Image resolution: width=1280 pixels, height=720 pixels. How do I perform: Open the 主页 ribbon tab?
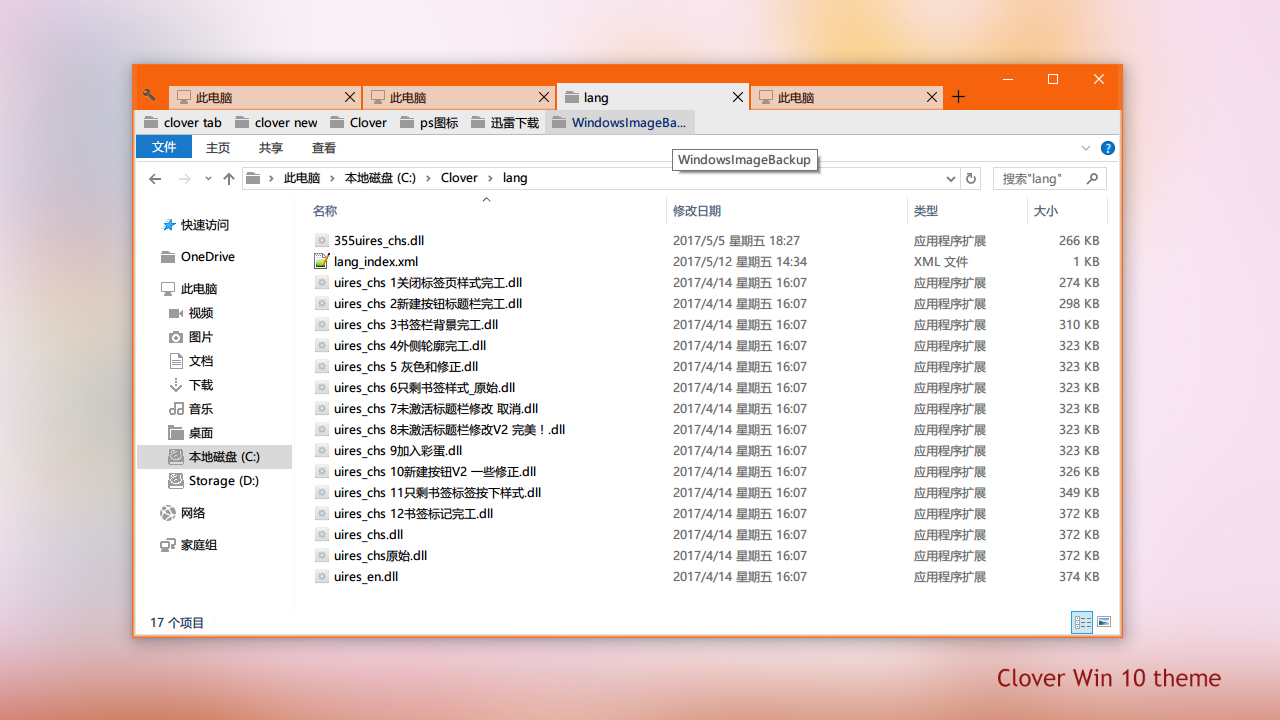pos(218,148)
